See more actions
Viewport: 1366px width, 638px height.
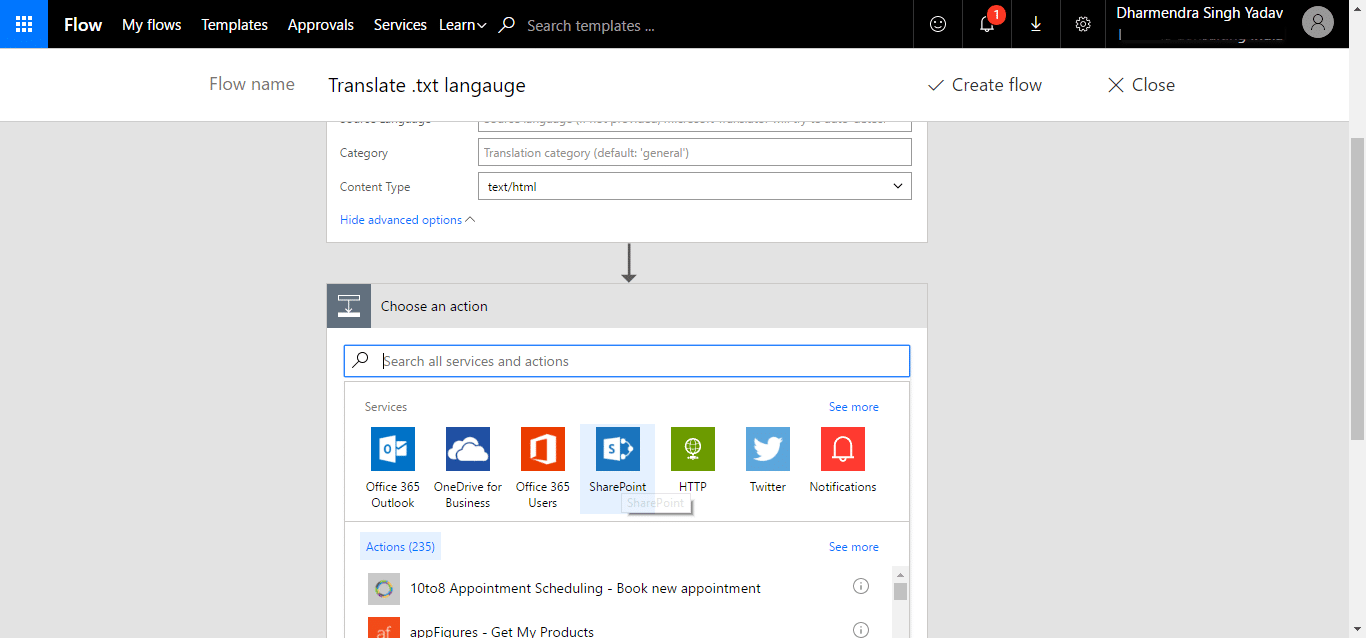(854, 547)
